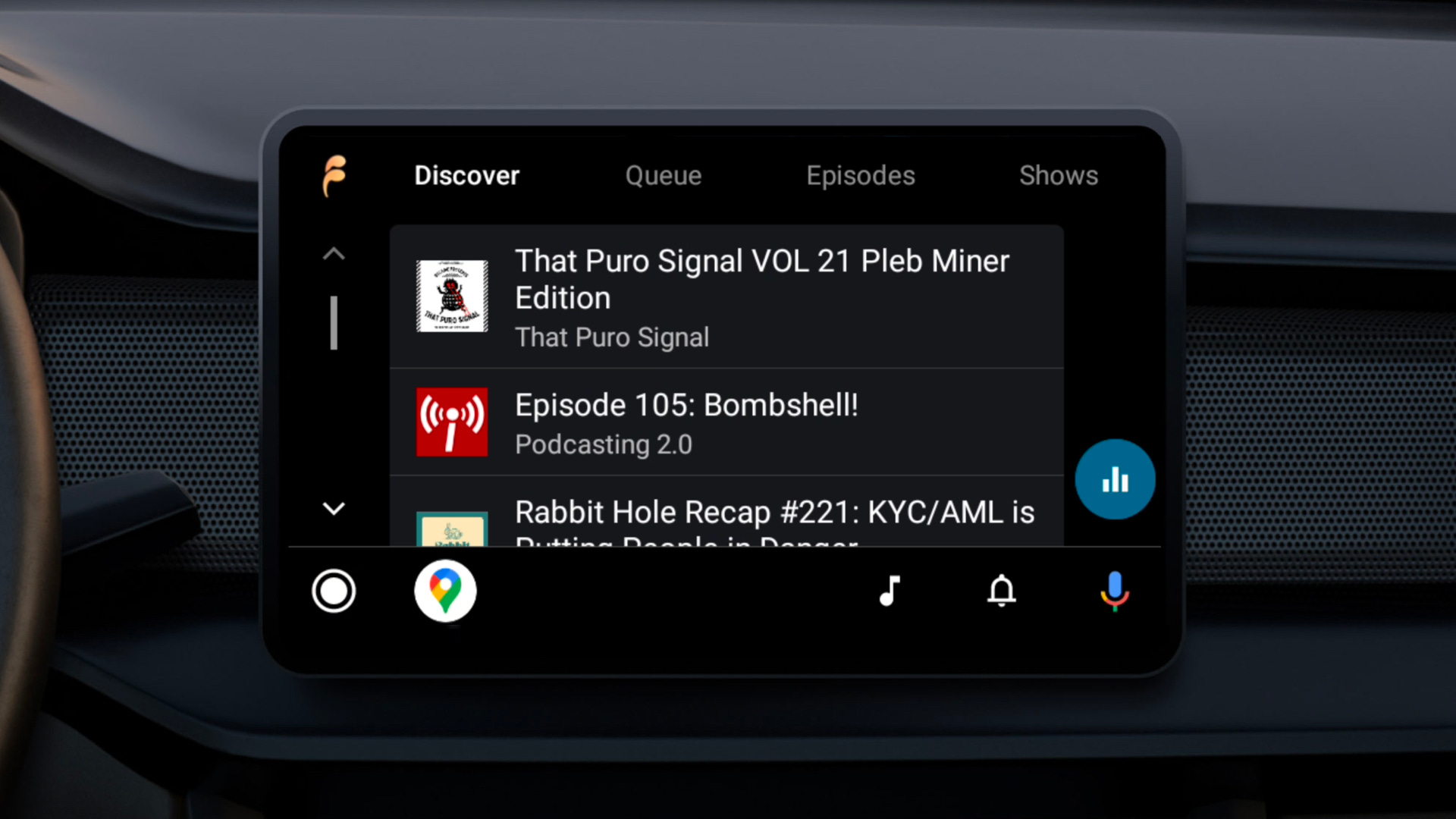Open the now-playing equalizer button
This screenshot has height=819, width=1456.
pos(1115,479)
